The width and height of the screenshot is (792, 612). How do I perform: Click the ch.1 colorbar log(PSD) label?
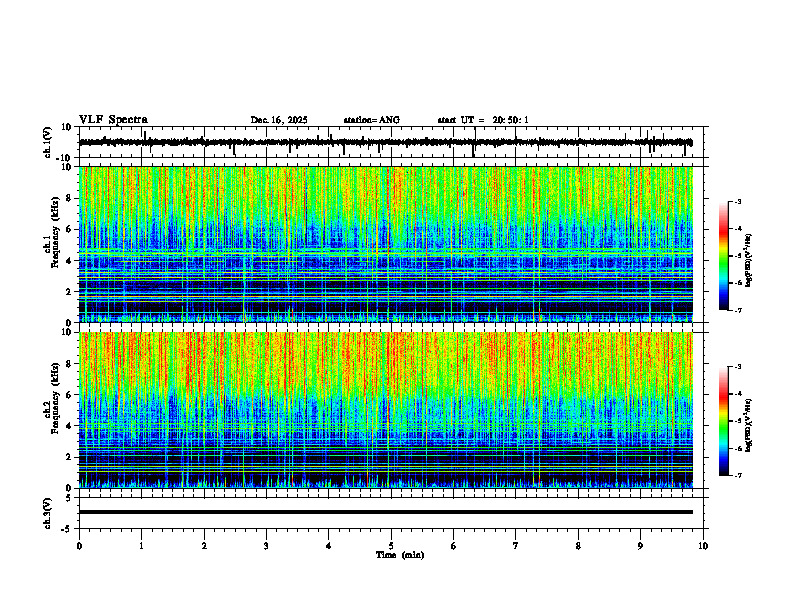click(x=749, y=261)
